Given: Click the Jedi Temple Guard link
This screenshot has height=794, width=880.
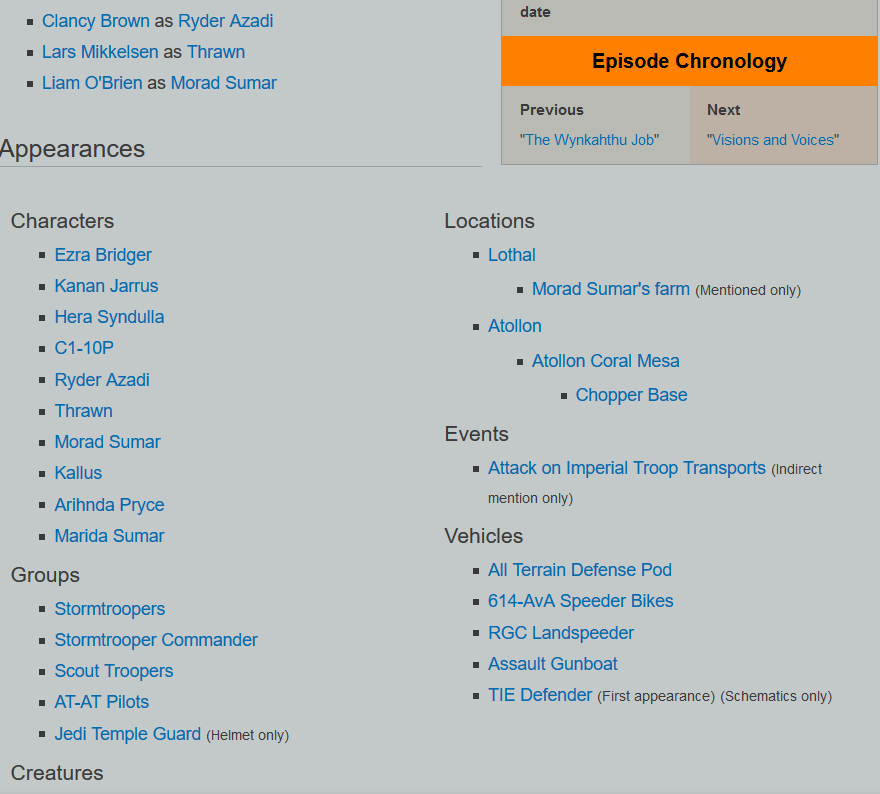Looking at the screenshot, I should (128, 734).
